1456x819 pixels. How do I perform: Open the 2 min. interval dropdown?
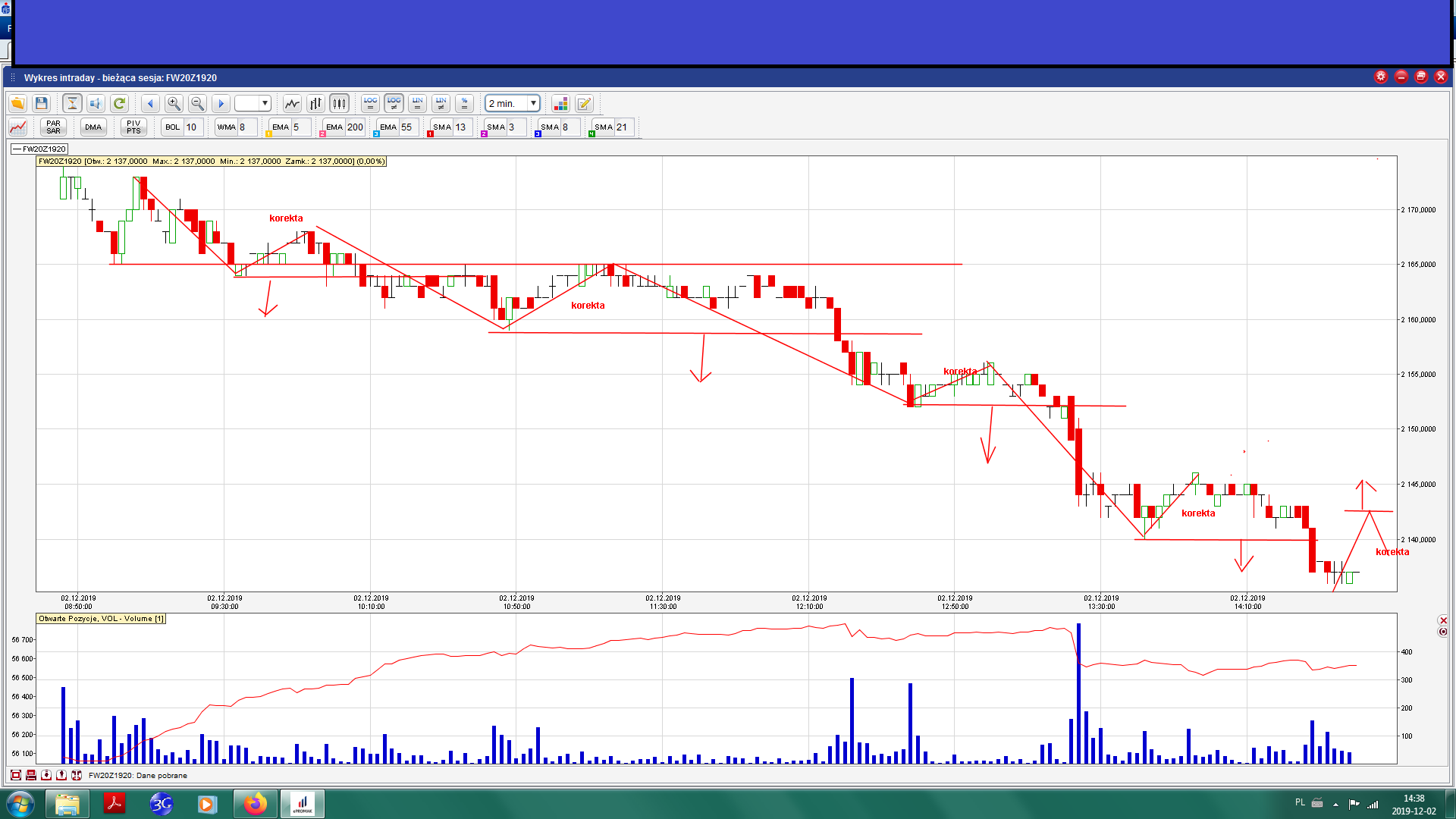[x=533, y=103]
